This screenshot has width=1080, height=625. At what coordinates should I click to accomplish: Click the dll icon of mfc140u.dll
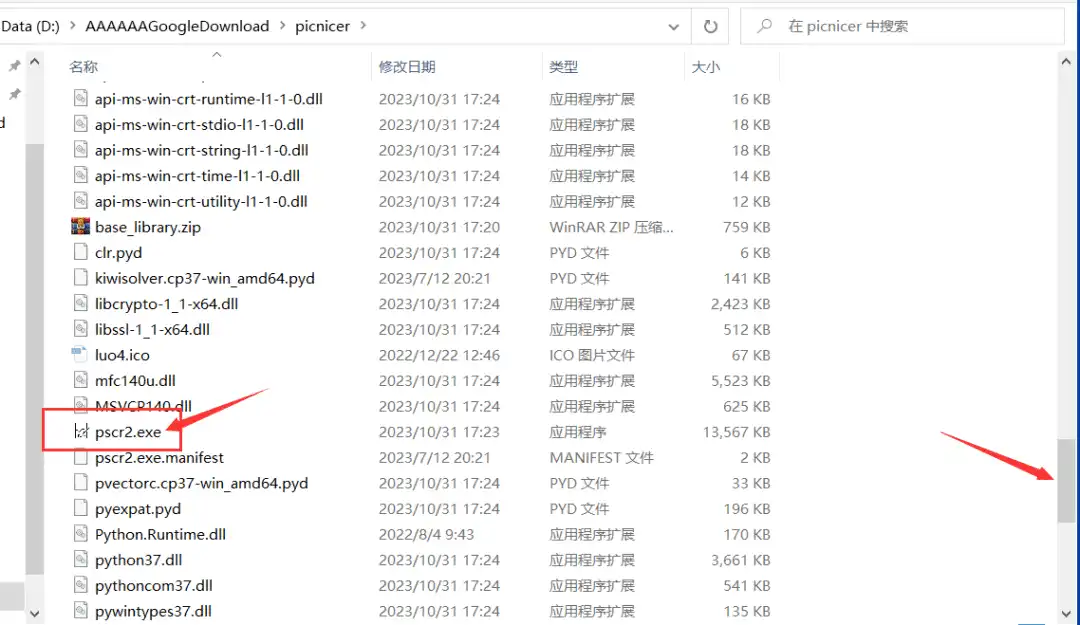click(81, 380)
